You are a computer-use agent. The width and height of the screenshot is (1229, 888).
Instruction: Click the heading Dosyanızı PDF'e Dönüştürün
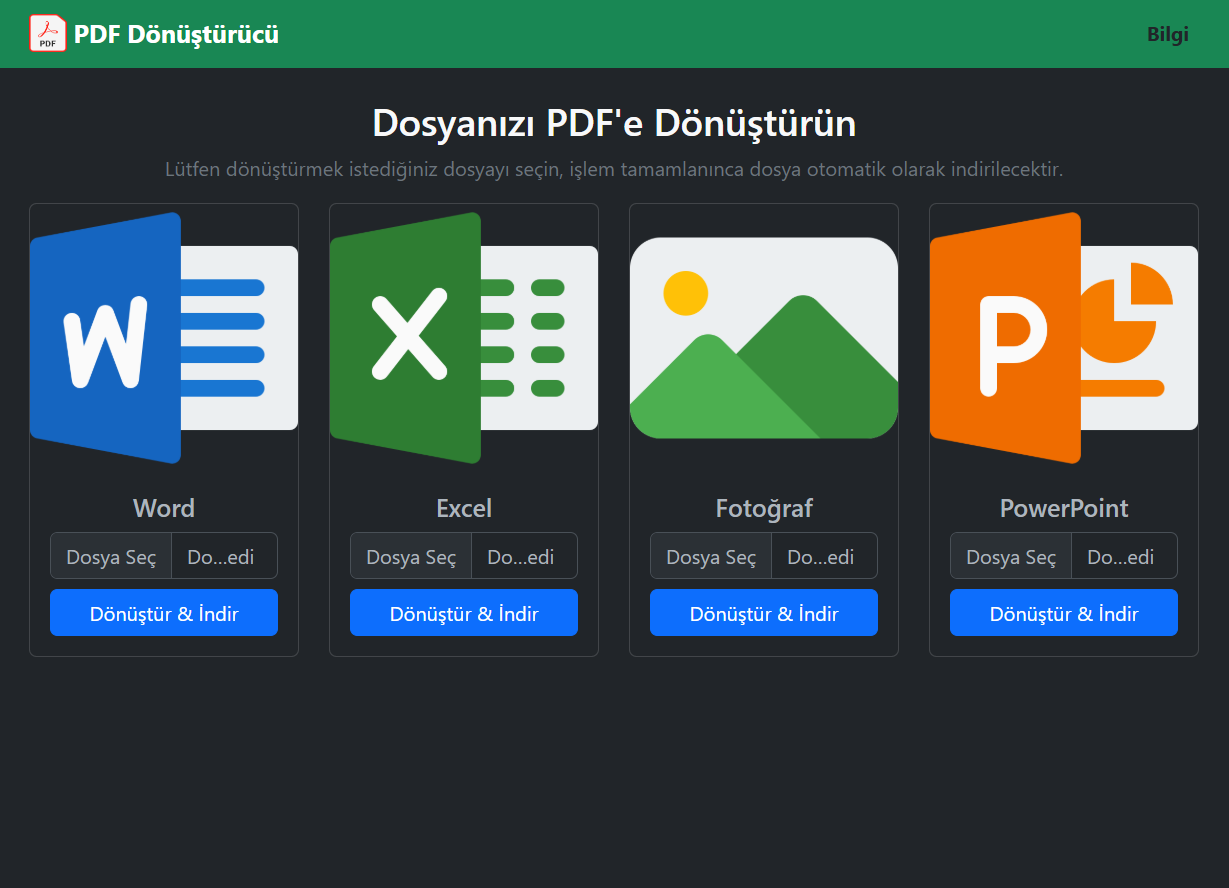point(614,124)
